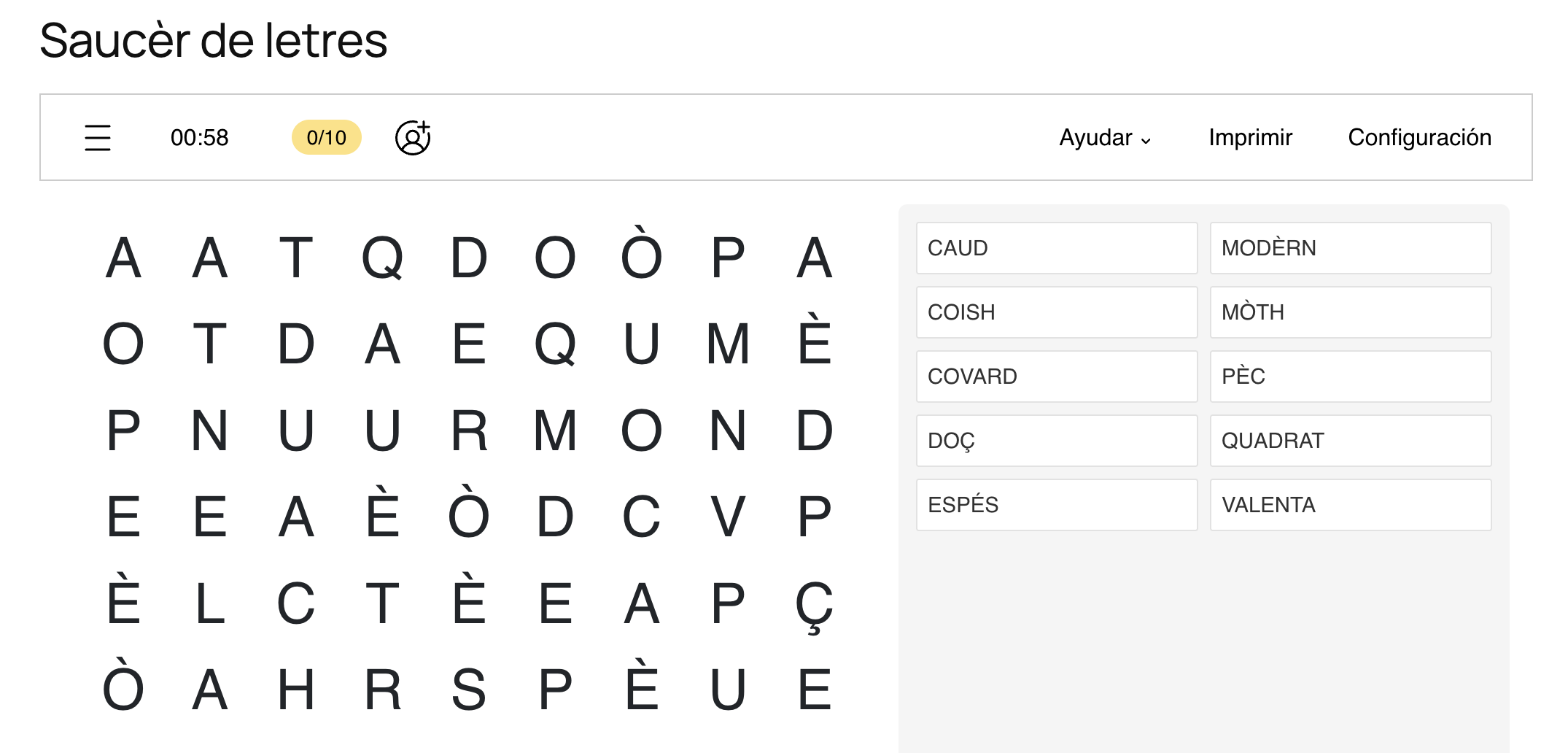Expand the Ayudar dropdown

pos(1105,138)
